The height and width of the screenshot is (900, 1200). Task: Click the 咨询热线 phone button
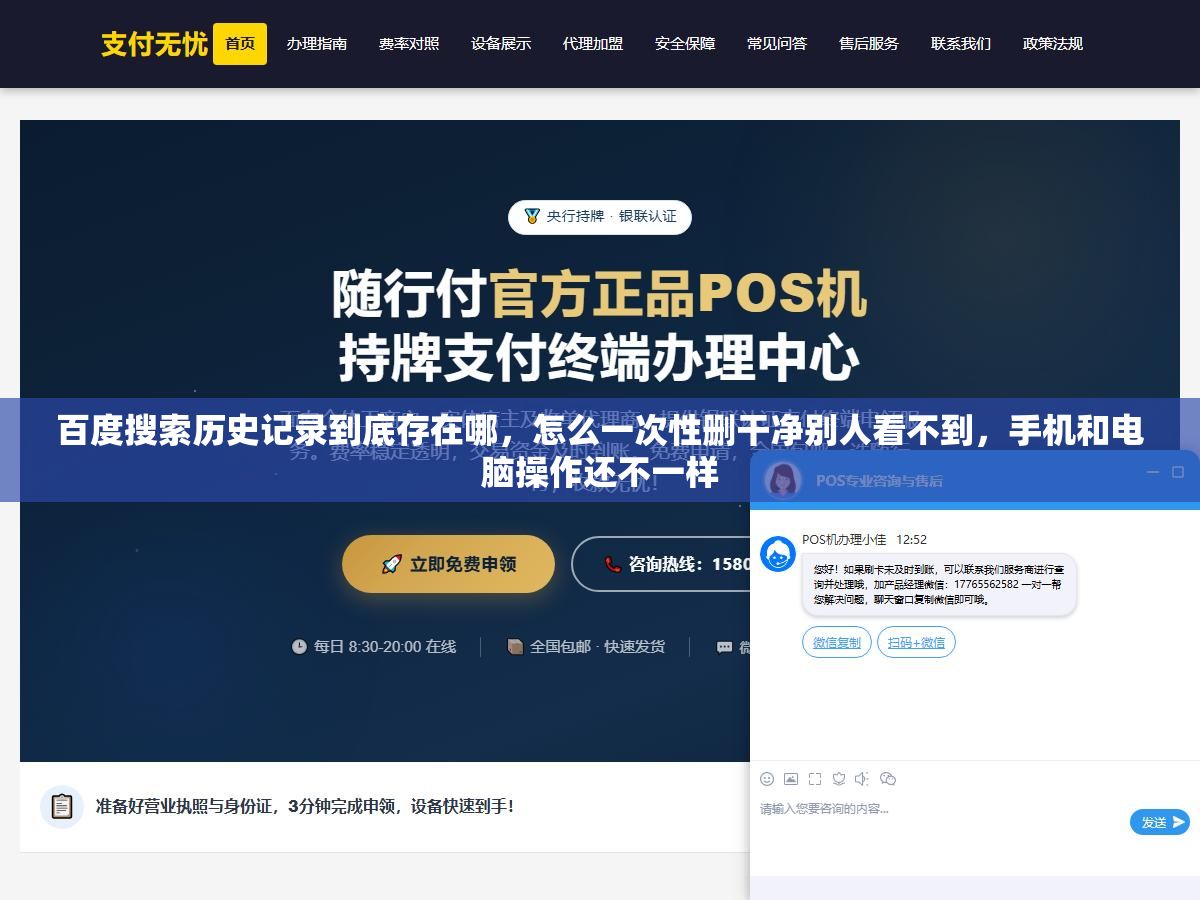[661, 564]
